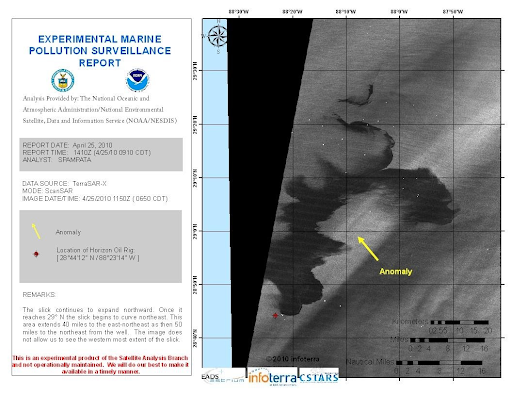The width and height of the screenshot is (512, 396).
Task: Click the yellow anomaly arrow in the legend
Action: coord(36,231)
